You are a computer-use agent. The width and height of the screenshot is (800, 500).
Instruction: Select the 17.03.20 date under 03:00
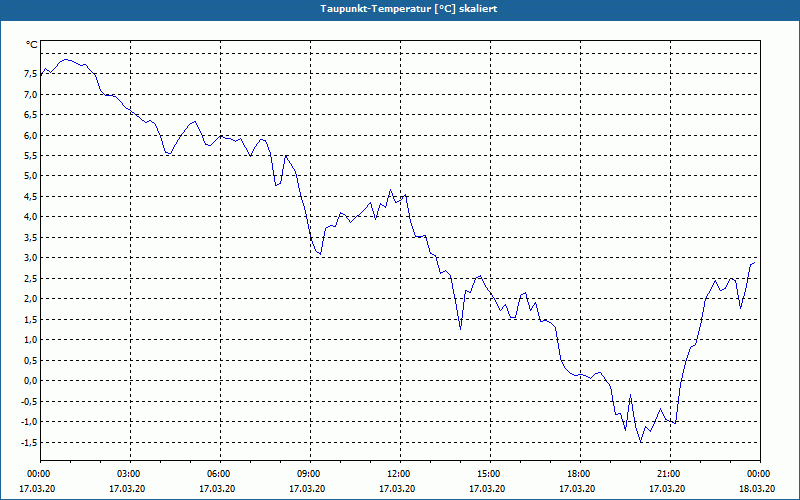(x=128, y=488)
